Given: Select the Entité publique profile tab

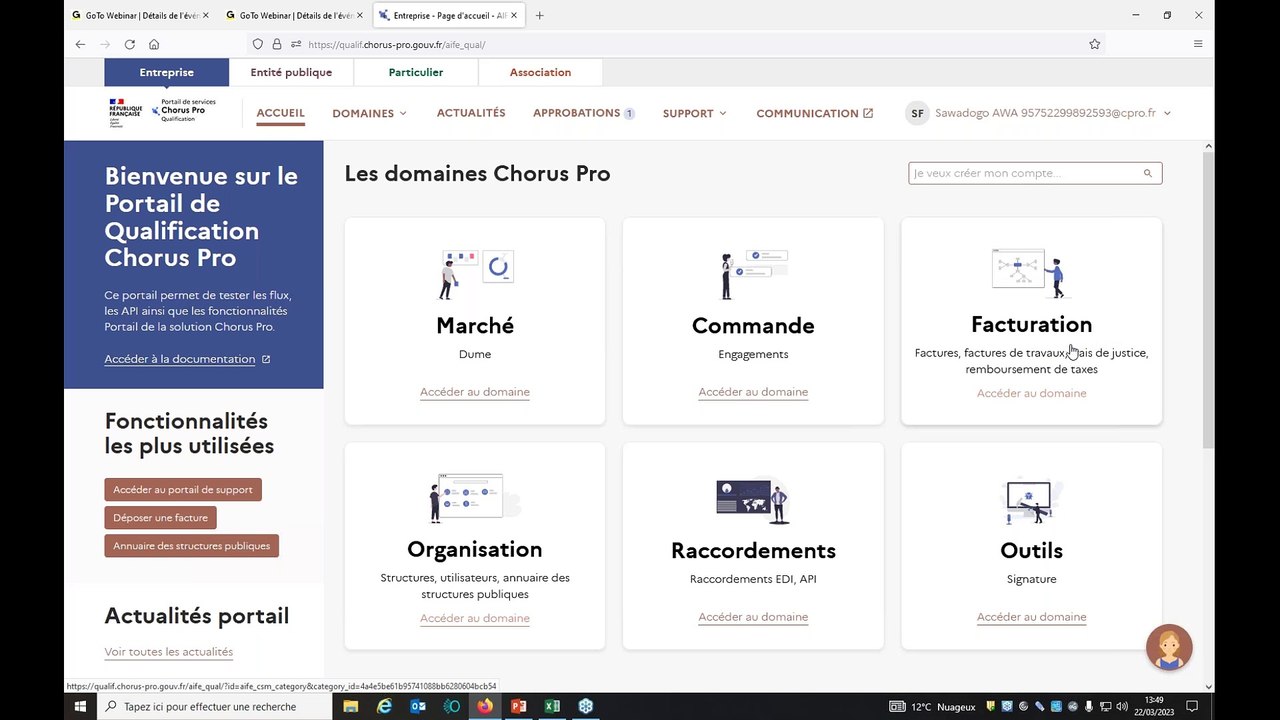Looking at the screenshot, I should pyautogui.click(x=291, y=72).
